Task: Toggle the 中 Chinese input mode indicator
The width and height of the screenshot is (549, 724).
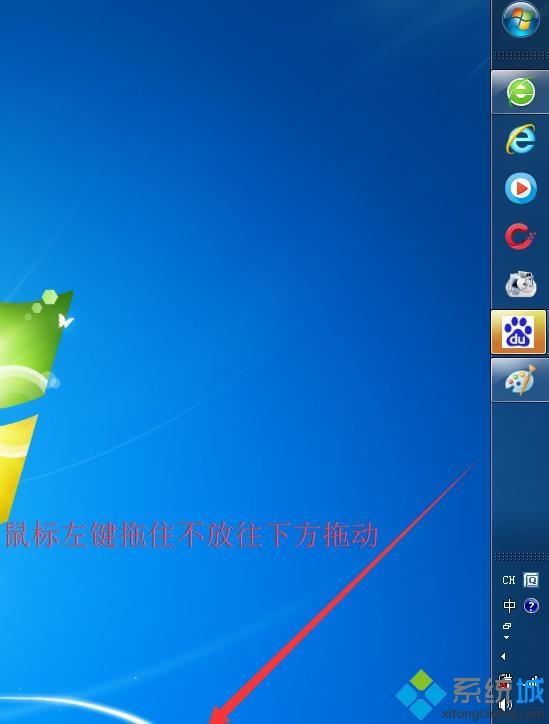Action: 509,605
